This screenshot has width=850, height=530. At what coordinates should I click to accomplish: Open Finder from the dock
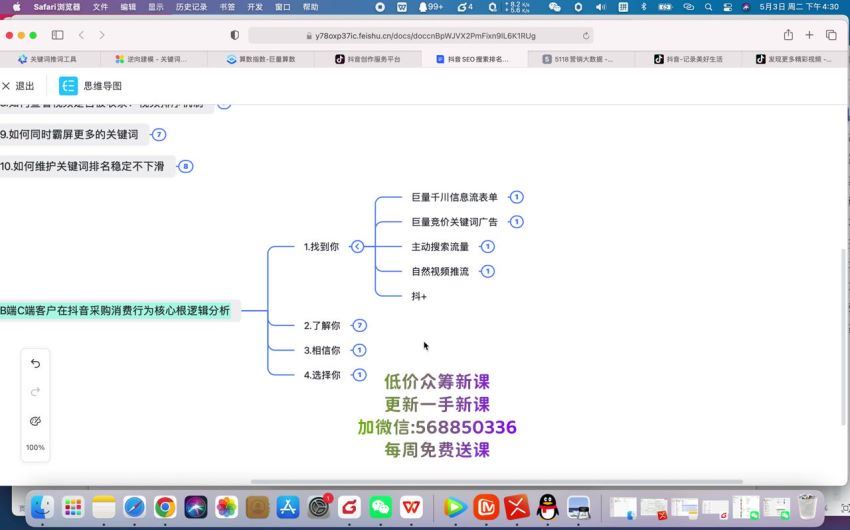[42, 508]
